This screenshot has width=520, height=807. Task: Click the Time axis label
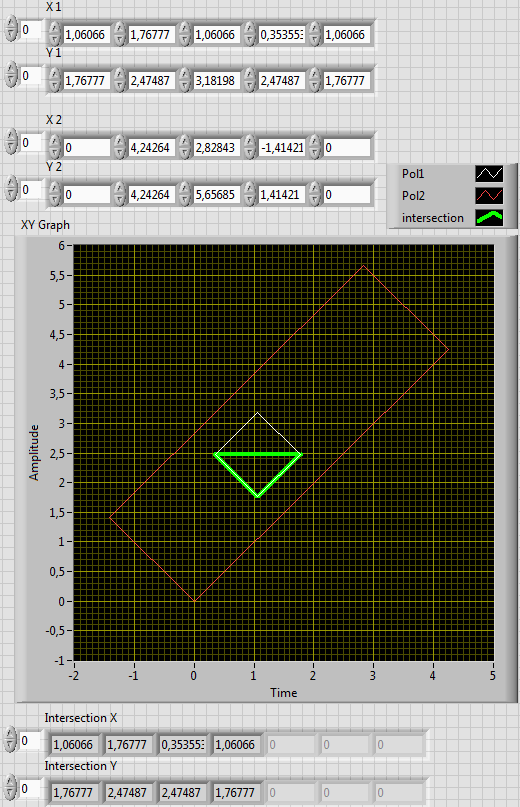[284, 693]
